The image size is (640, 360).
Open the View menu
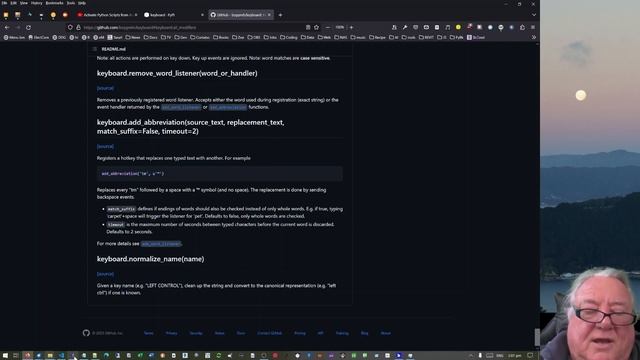tap(24, 3)
